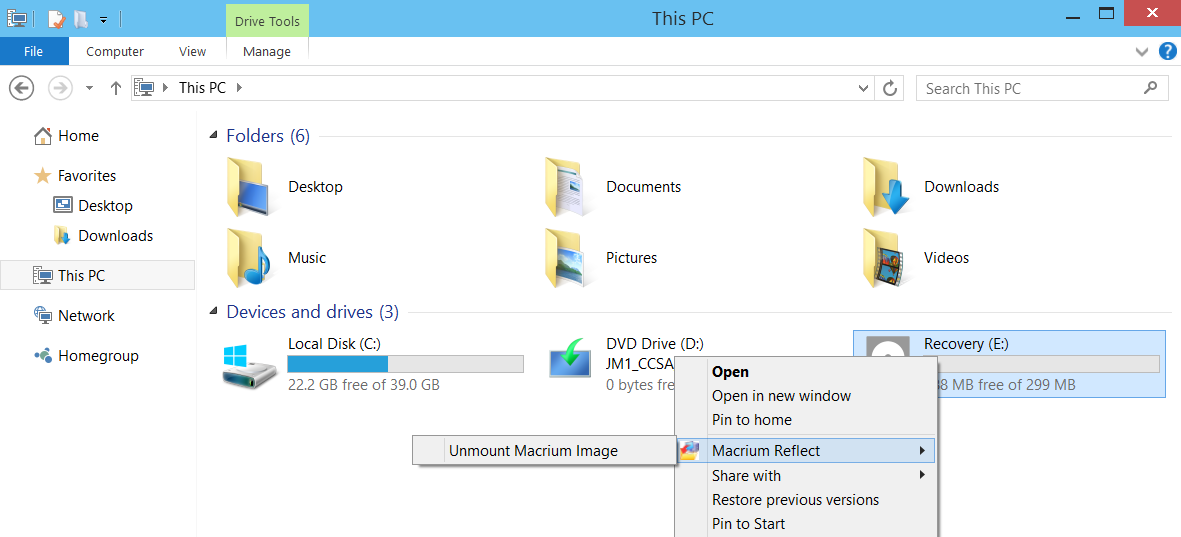The image size is (1181, 537).
Task: Click the Help question mark icon
Action: click(1166, 52)
